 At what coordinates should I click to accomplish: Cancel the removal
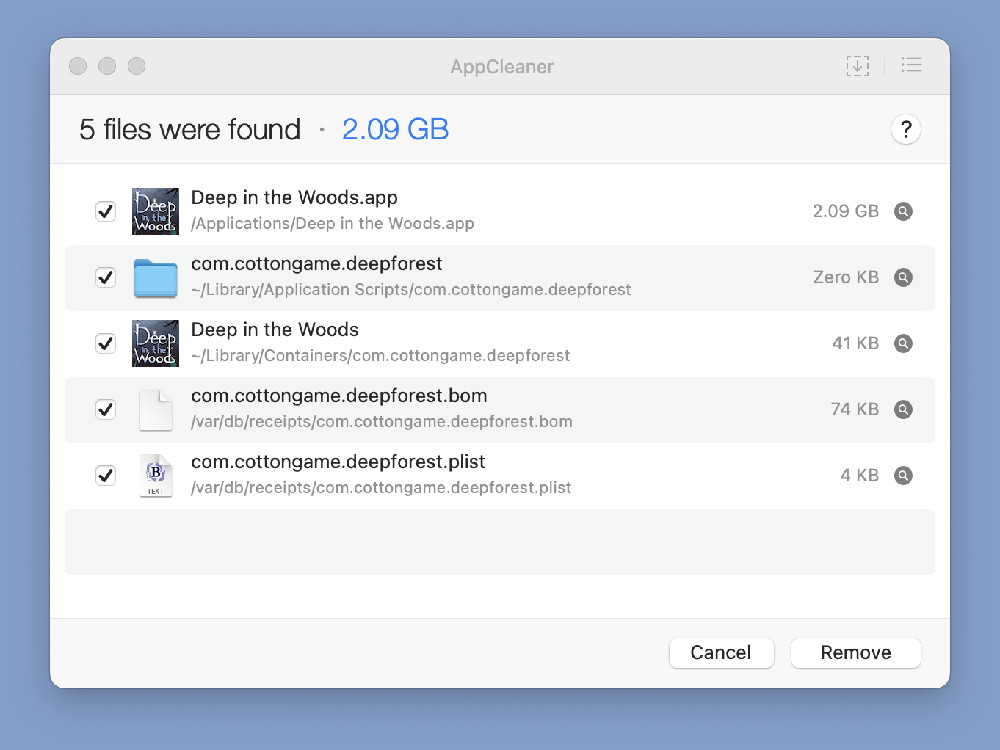(721, 652)
